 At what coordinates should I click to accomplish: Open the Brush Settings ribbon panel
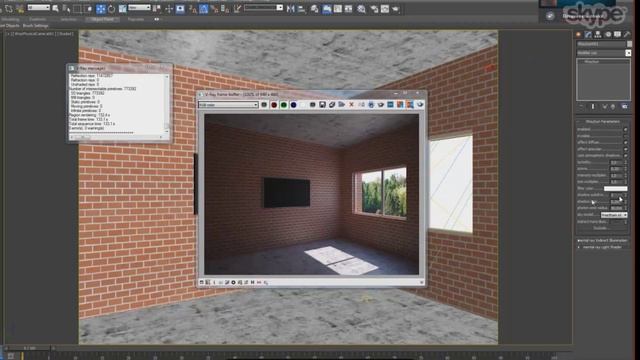click(x=36, y=26)
